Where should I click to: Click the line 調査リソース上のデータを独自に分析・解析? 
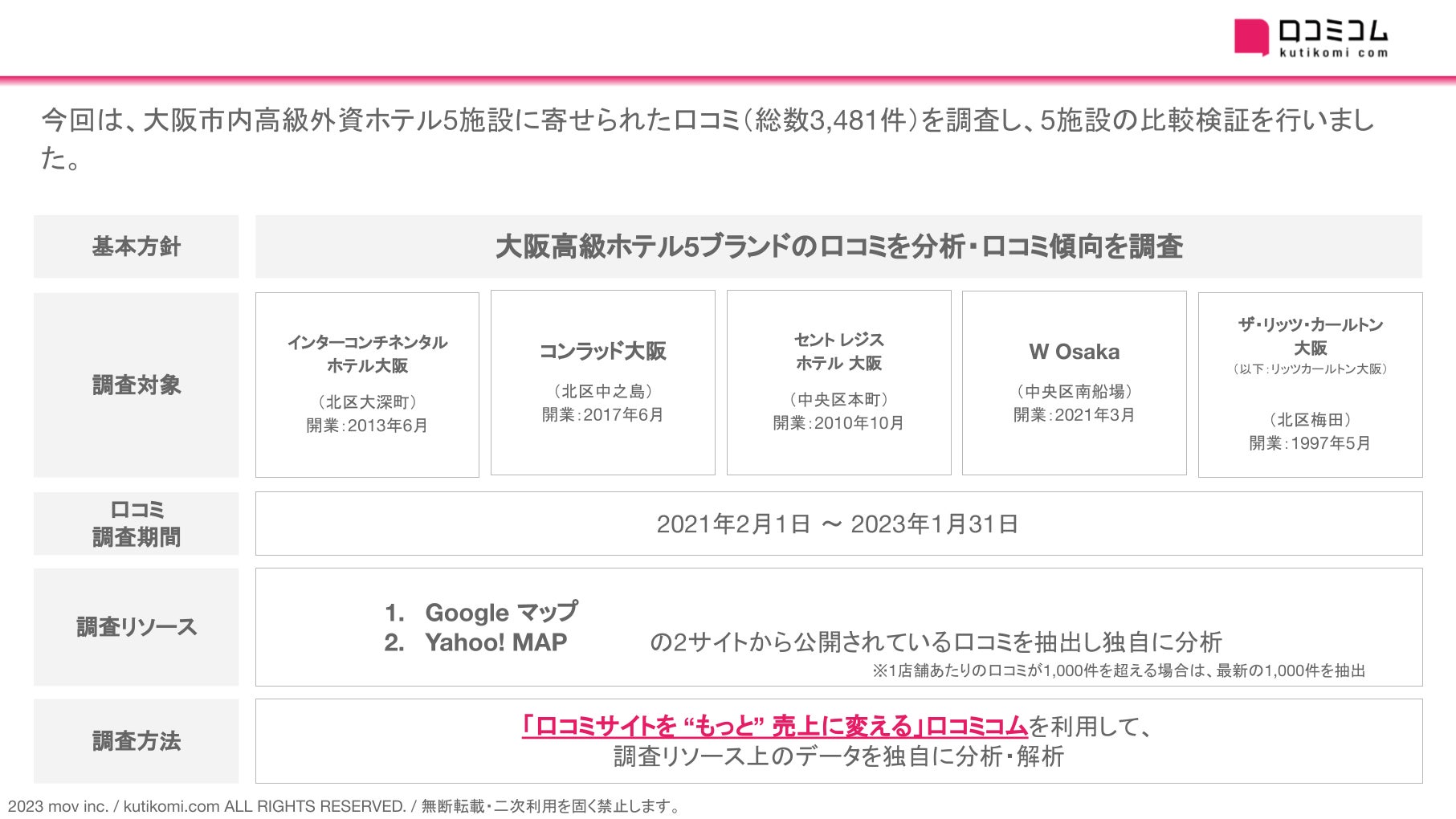click(839, 756)
